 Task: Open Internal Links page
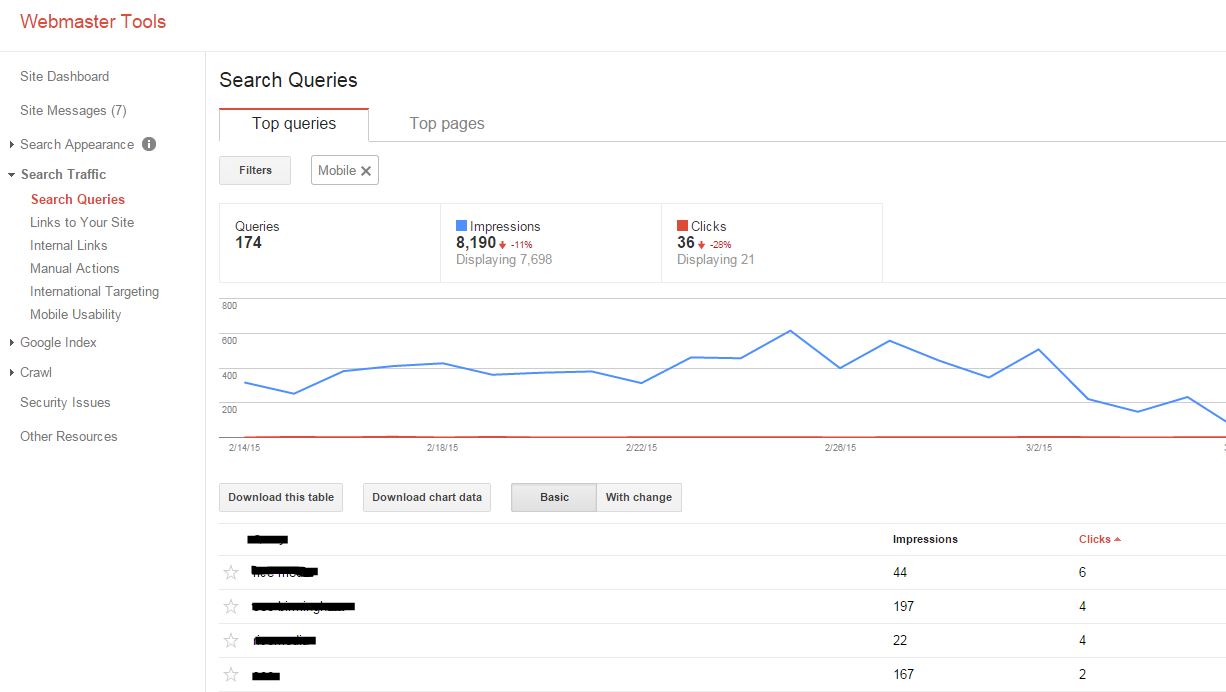coord(69,245)
